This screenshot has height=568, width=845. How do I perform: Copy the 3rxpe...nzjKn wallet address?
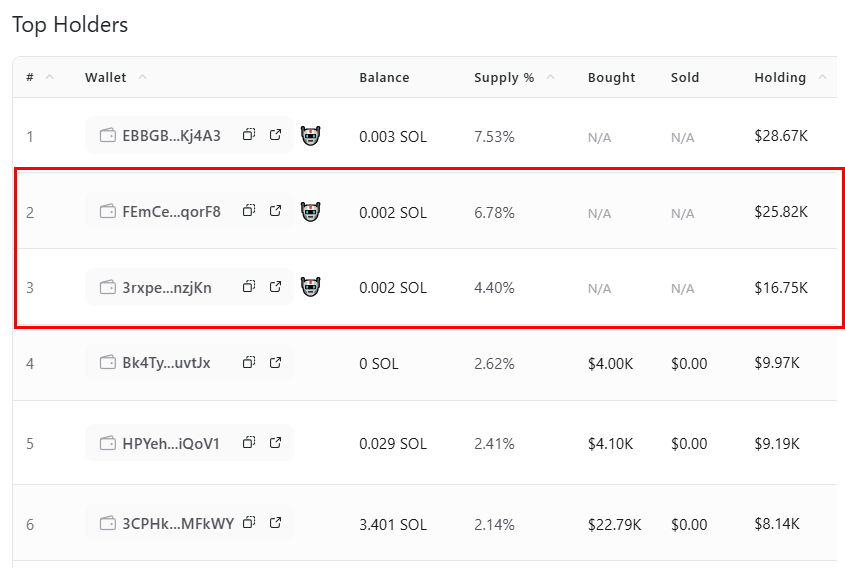[x=248, y=287]
